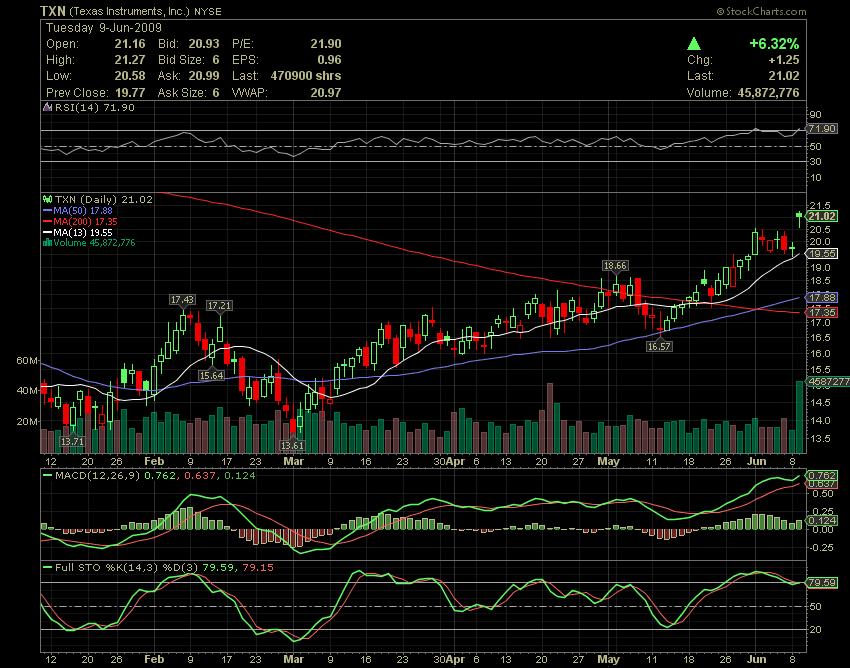
Task: Click the 'MA(13) 19.55' legend entry
Action: 83,232
